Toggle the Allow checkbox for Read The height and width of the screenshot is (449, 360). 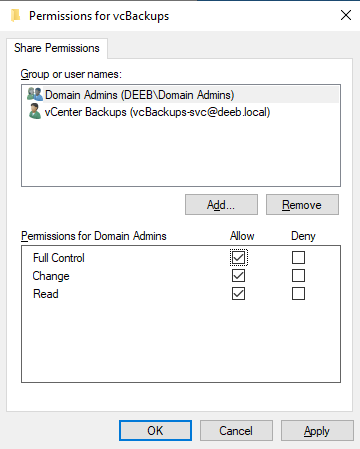pos(238,294)
